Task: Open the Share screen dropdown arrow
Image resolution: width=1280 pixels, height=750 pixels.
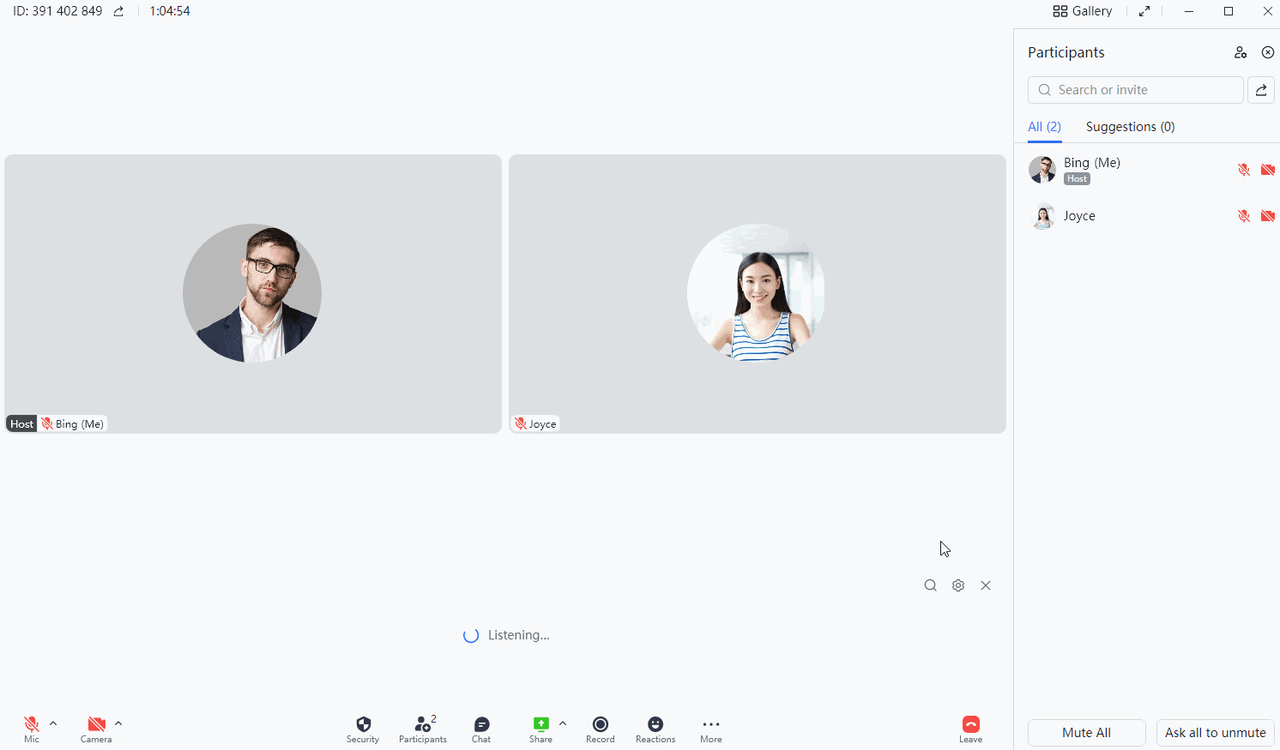Action: point(563,723)
